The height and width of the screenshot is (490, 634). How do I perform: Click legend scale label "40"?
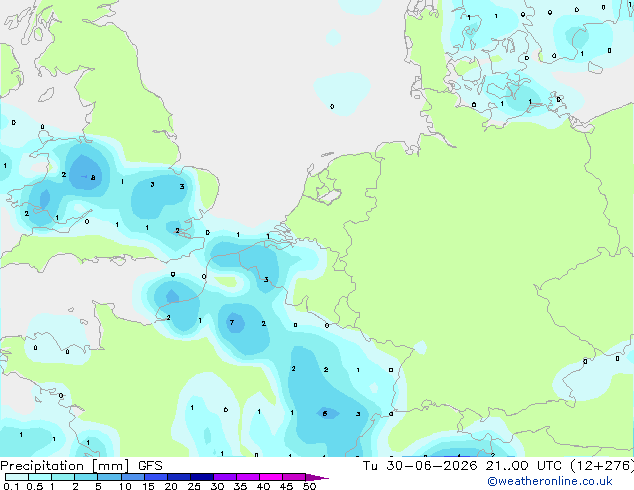[x=263, y=486]
